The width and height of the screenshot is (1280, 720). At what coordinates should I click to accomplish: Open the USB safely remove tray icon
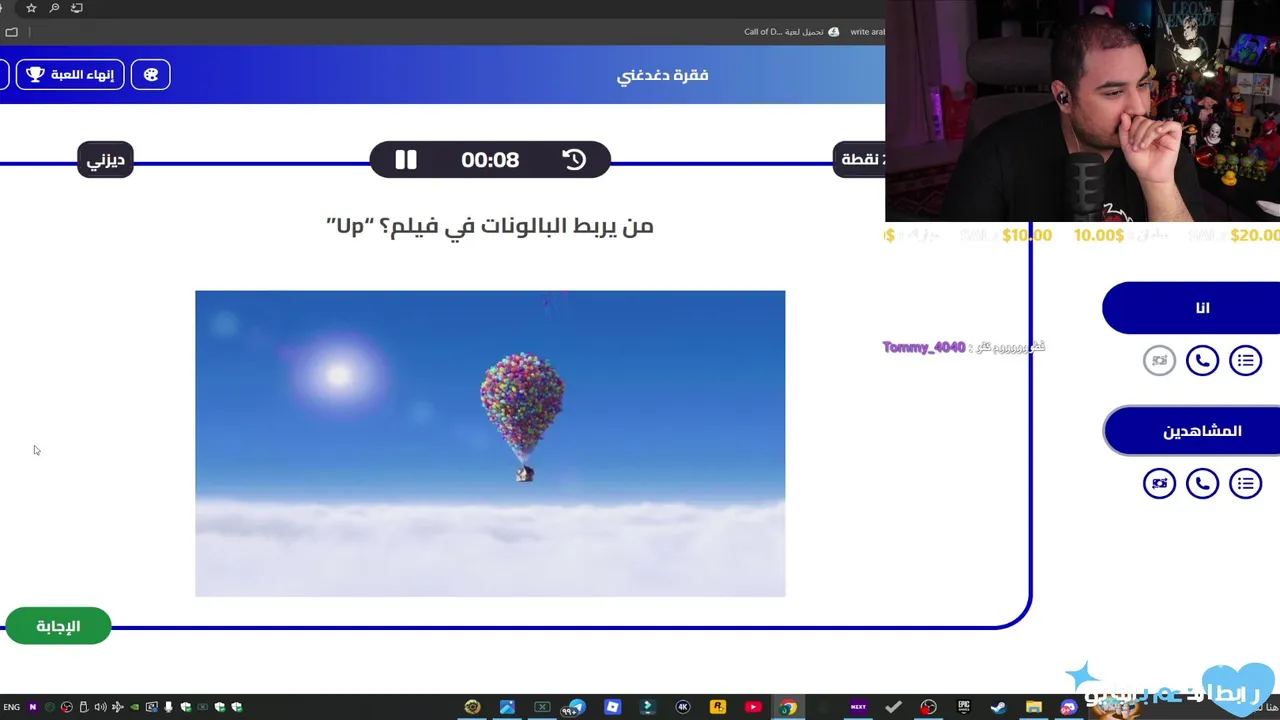pos(83,707)
